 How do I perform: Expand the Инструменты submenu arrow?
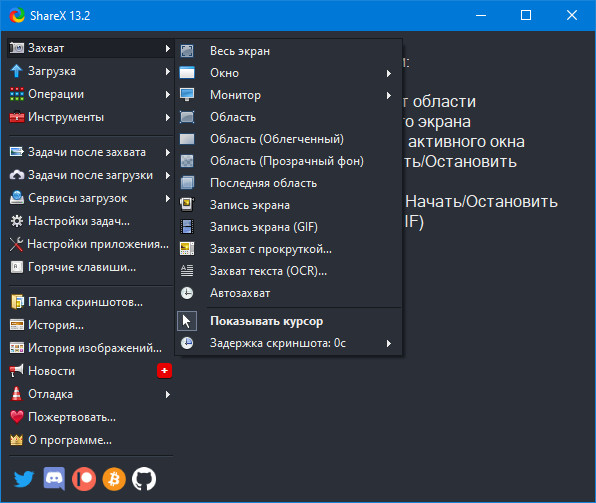tap(167, 117)
